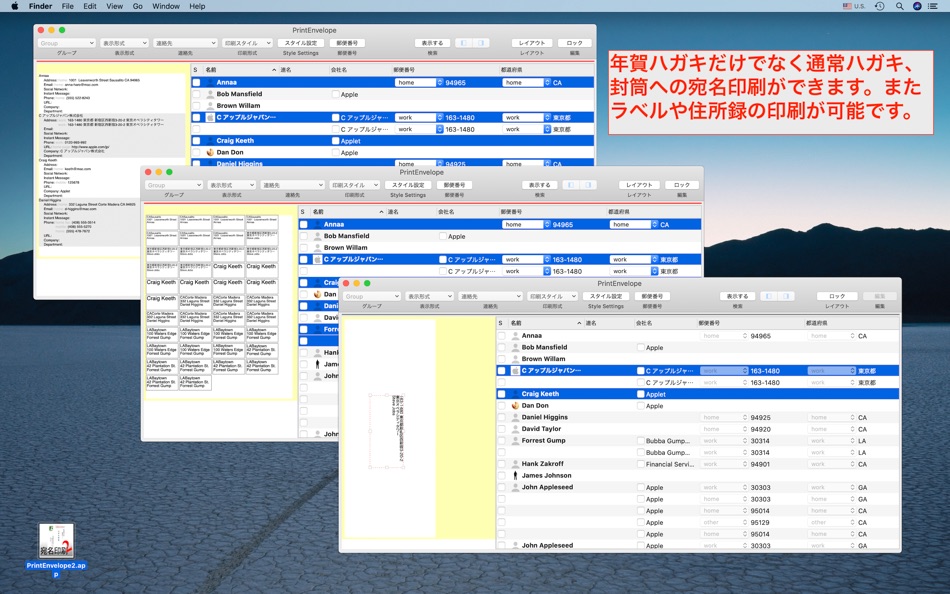Open Time Machine icon in menu bar
Screen dimensions: 950x594
(879, 6)
